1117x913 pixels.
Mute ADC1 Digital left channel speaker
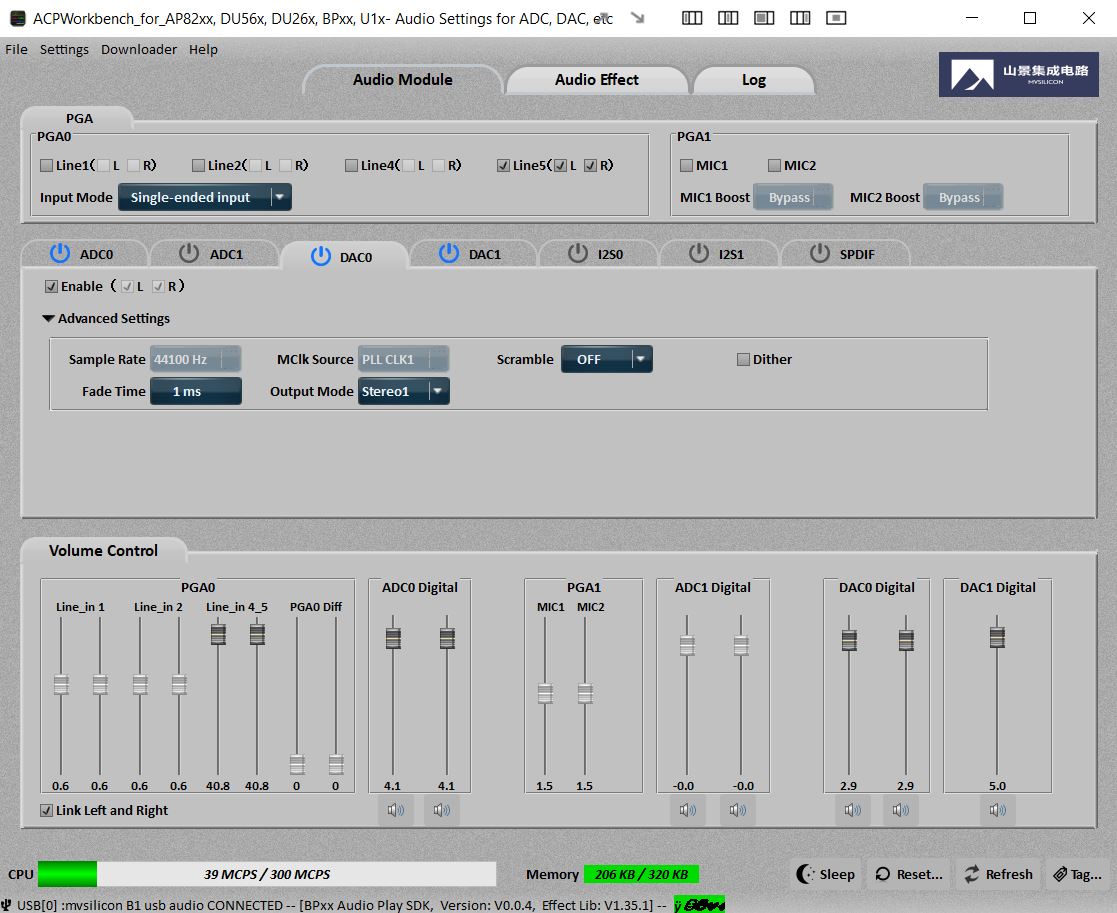click(x=687, y=810)
